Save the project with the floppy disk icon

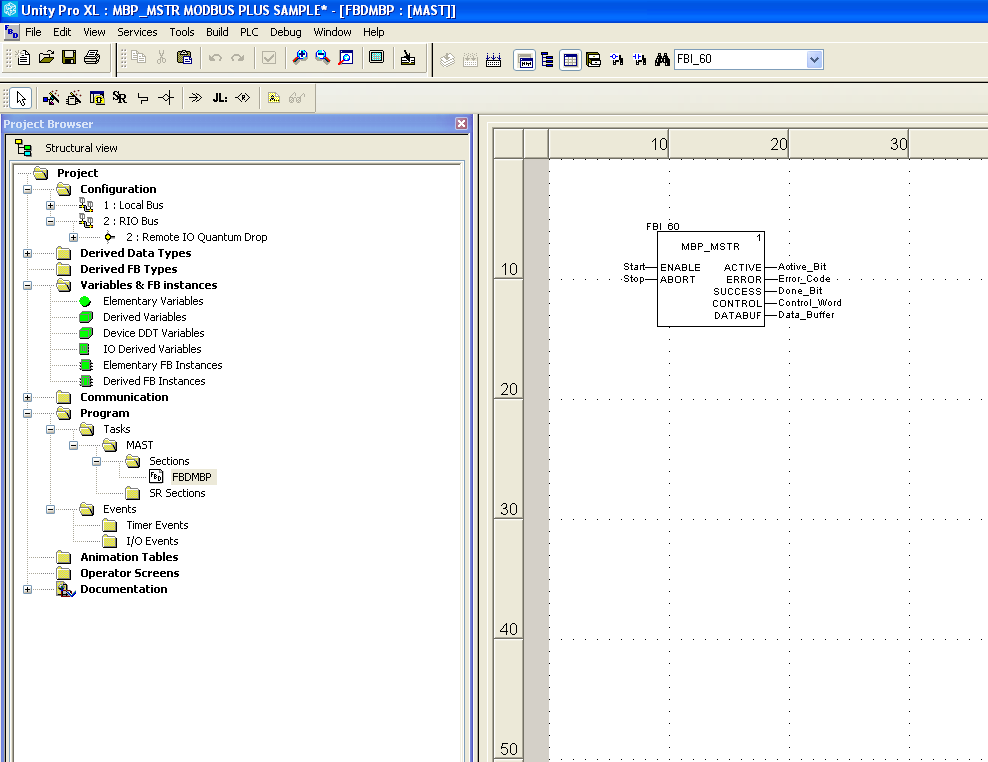point(69,58)
